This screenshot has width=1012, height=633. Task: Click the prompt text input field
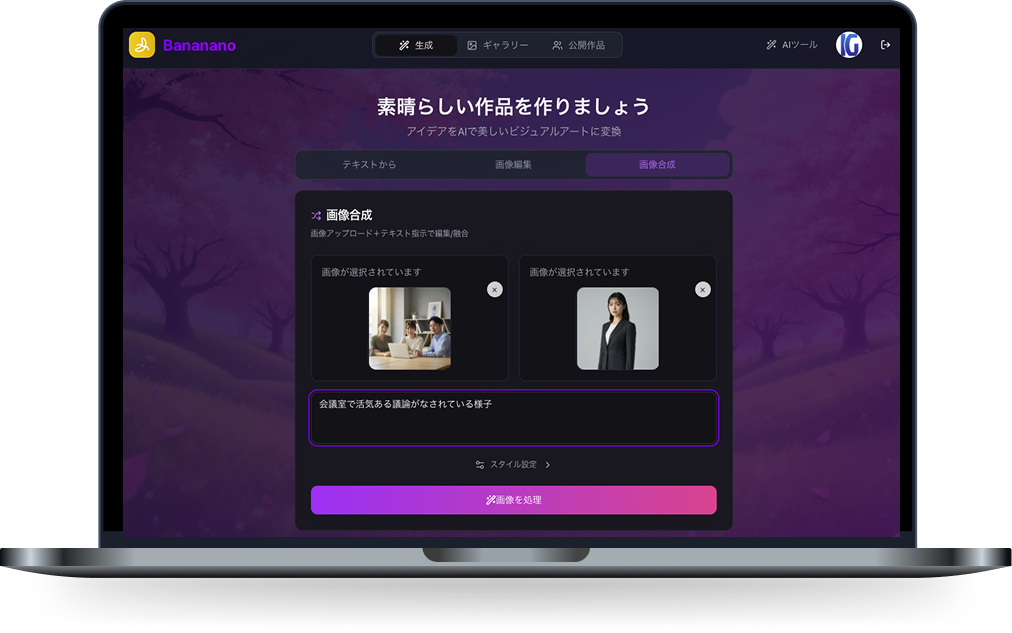coord(513,417)
